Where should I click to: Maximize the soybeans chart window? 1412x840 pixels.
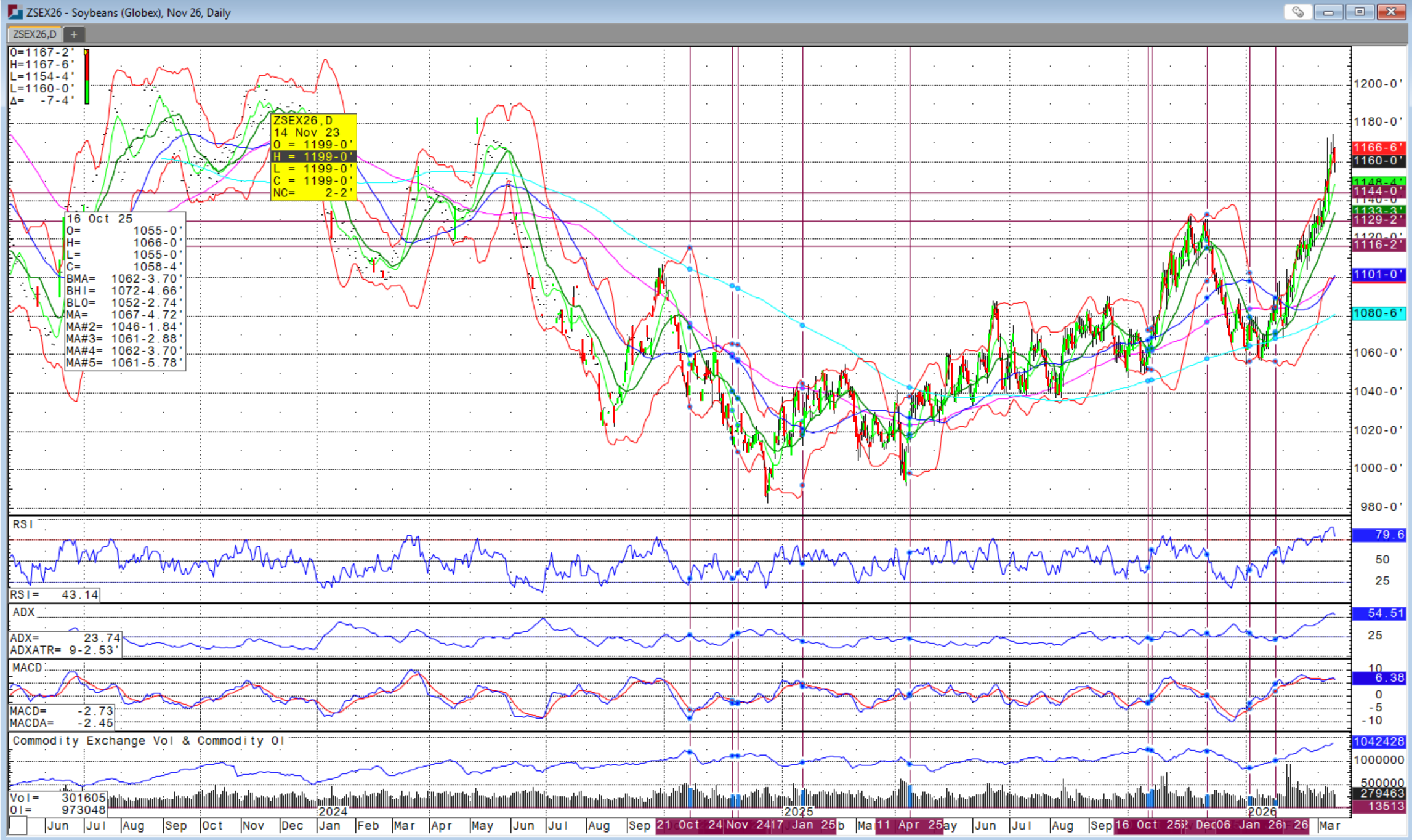pos(1359,12)
